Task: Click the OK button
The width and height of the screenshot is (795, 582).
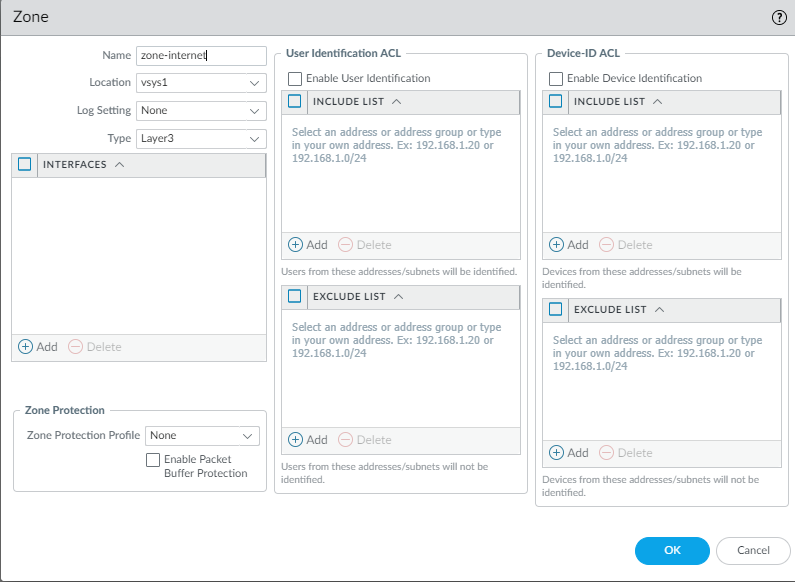Action: [x=672, y=551]
